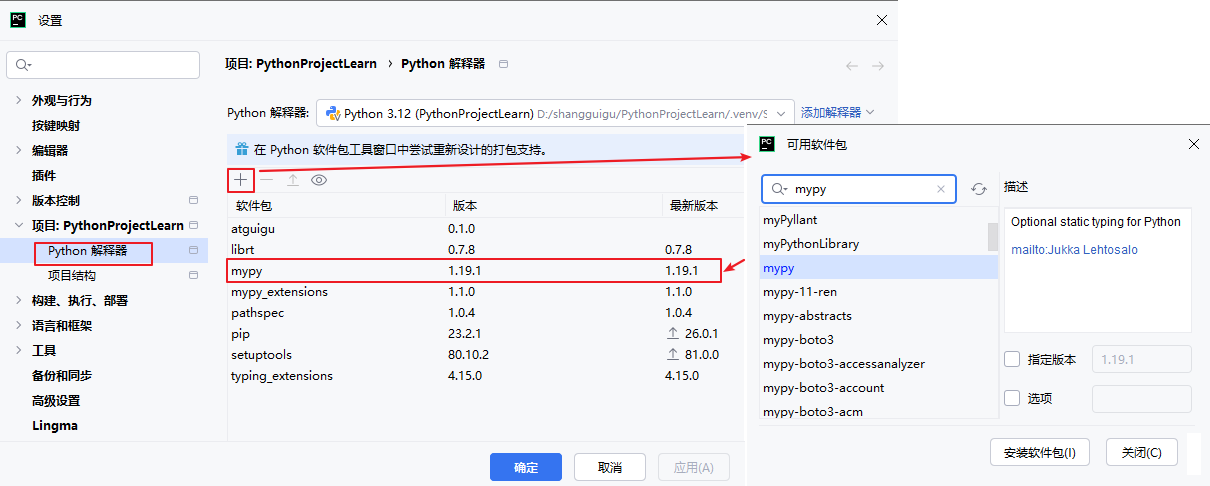This screenshot has width=1210, height=486.
Task: Select the setuptools package row
Action: pos(486,354)
